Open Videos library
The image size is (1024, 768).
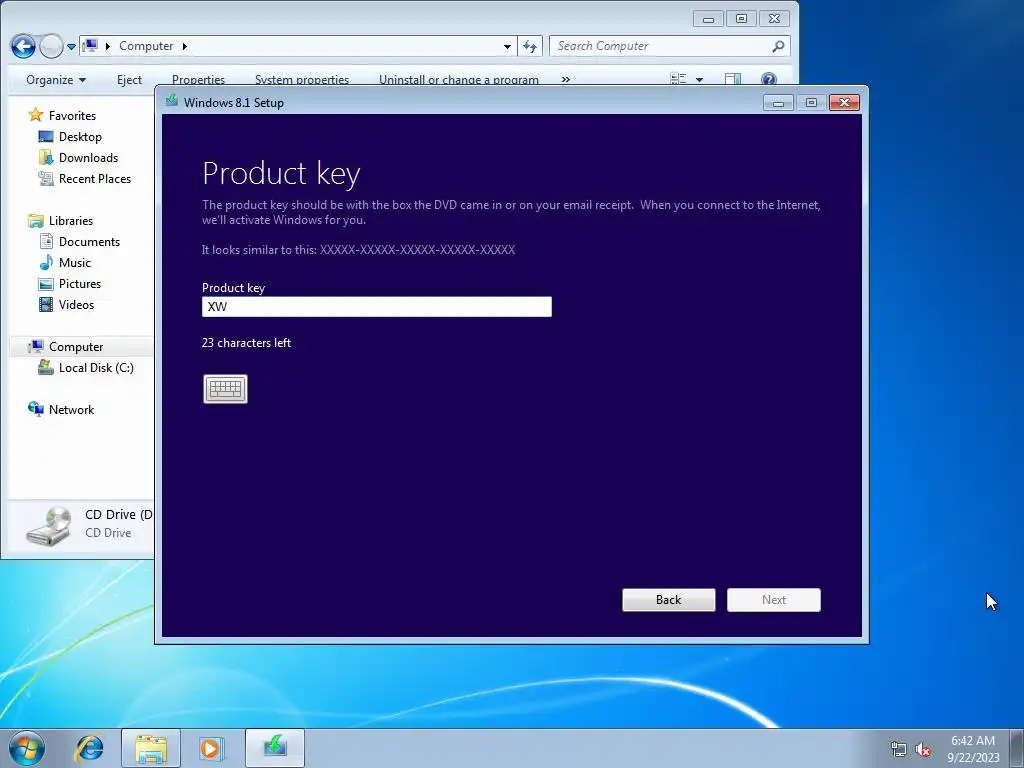coord(76,304)
